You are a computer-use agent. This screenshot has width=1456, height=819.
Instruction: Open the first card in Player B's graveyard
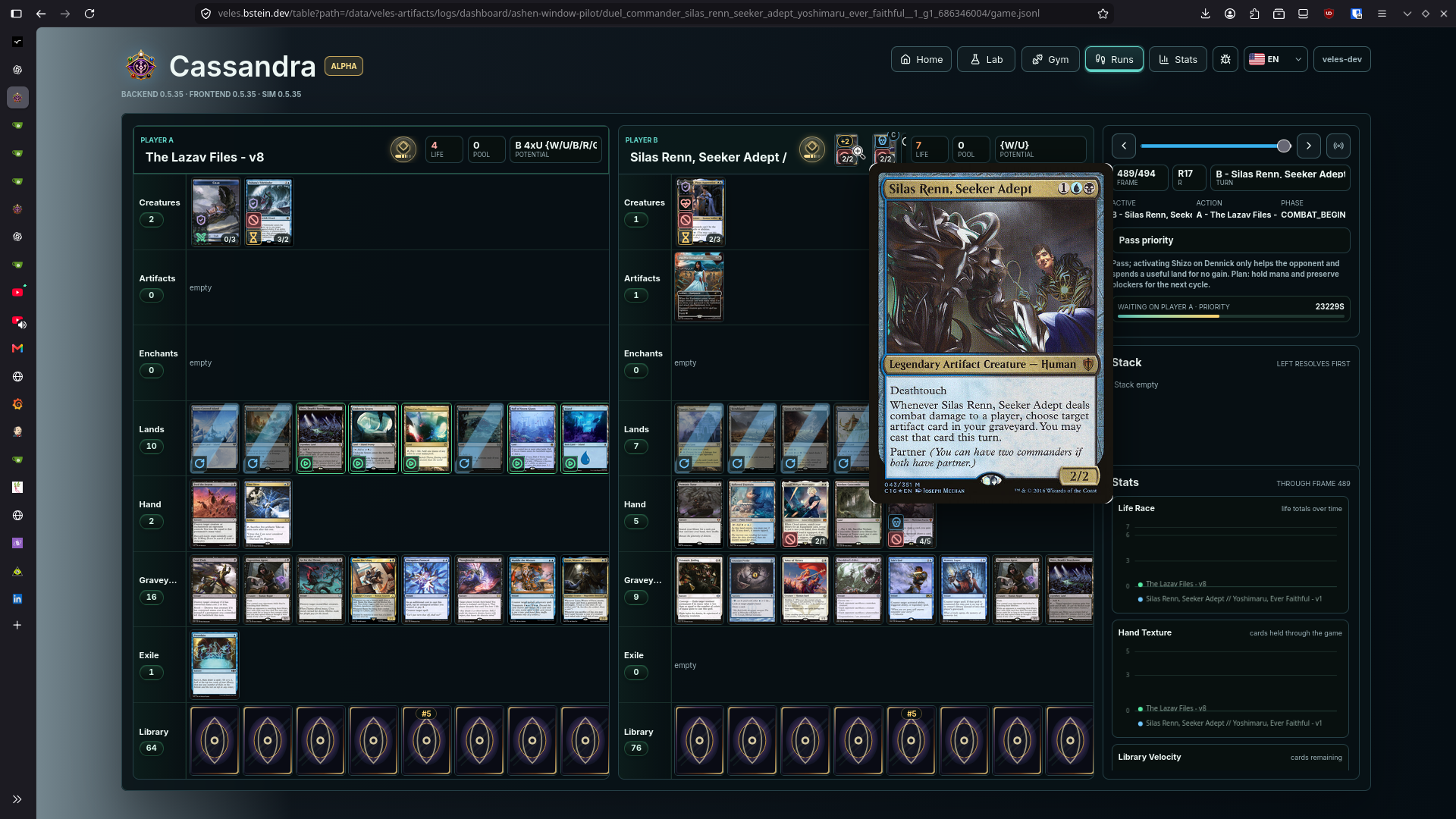[x=699, y=589]
